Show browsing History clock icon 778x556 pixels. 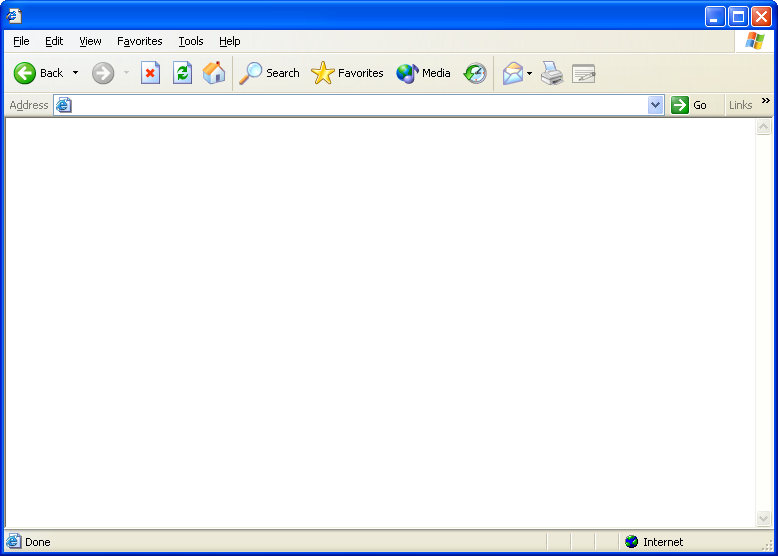click(x=475, y=73)
